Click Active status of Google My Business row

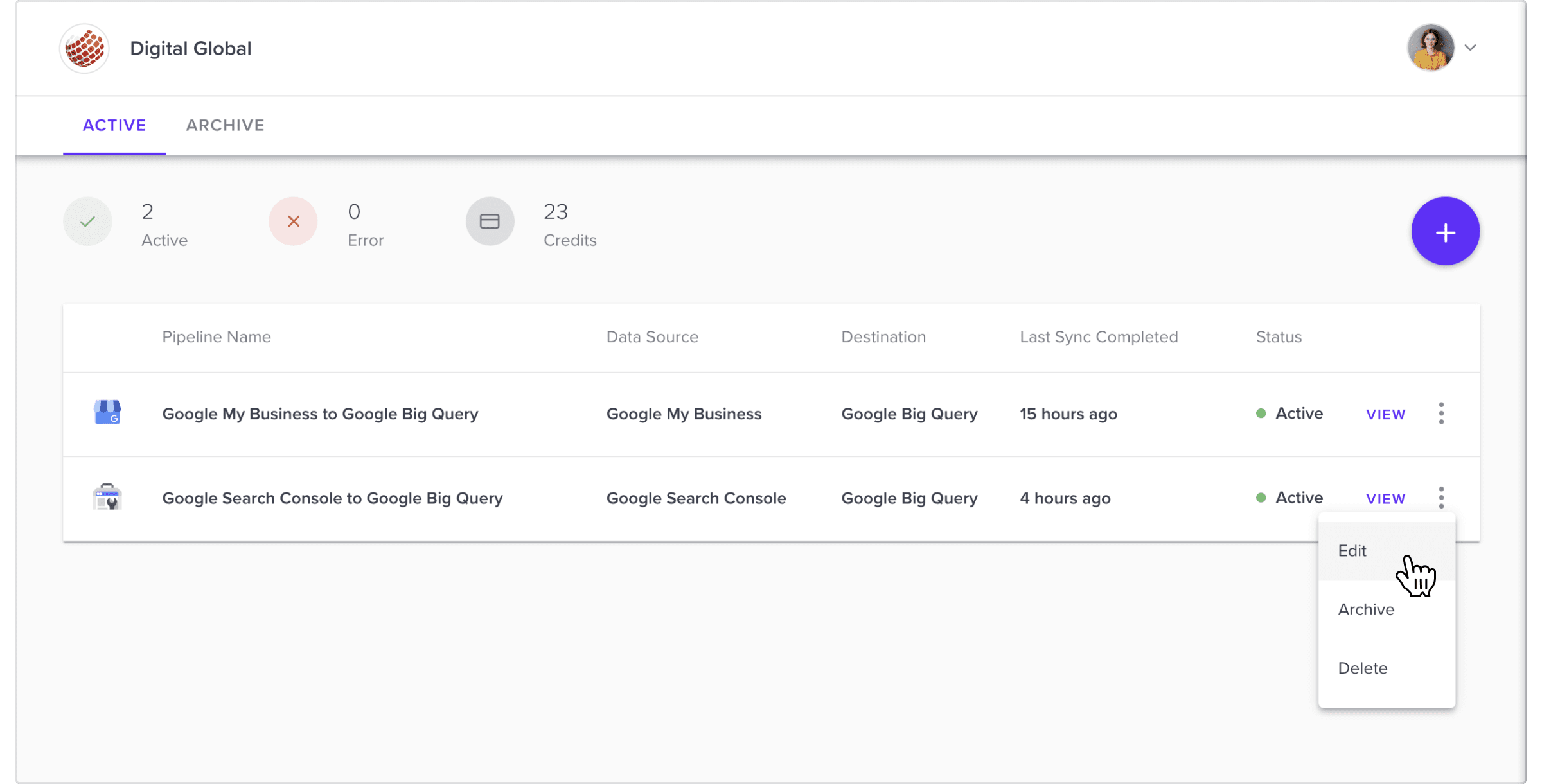[1289, 414]
